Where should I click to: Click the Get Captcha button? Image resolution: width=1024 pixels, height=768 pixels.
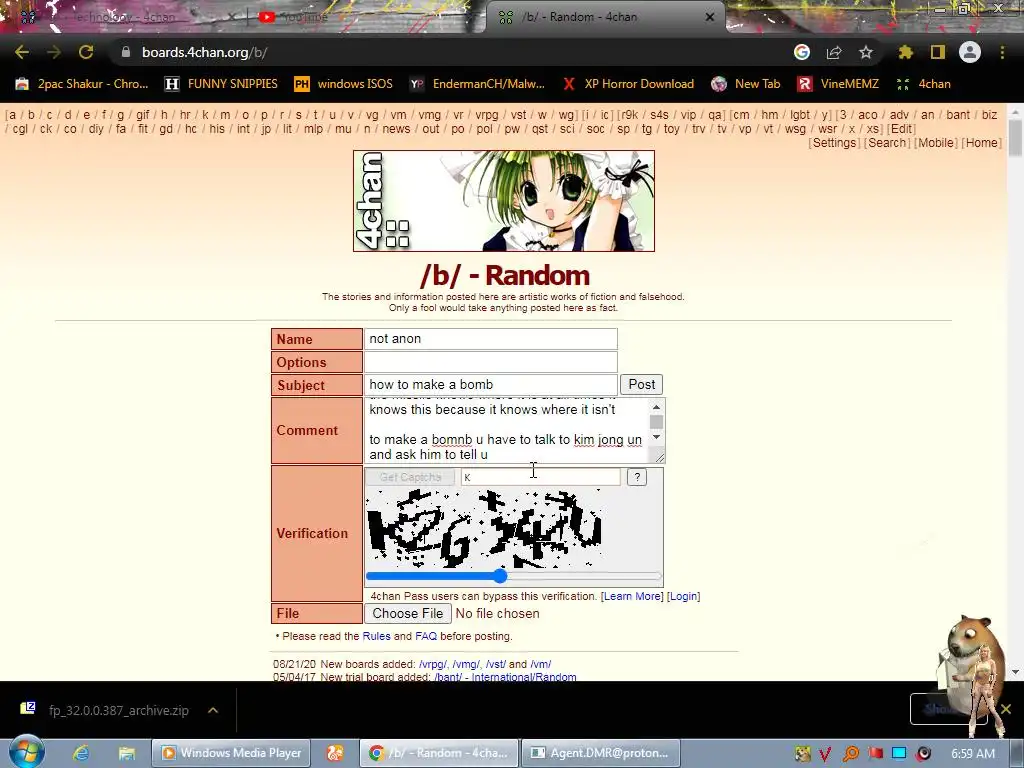(x=410, y=477)
